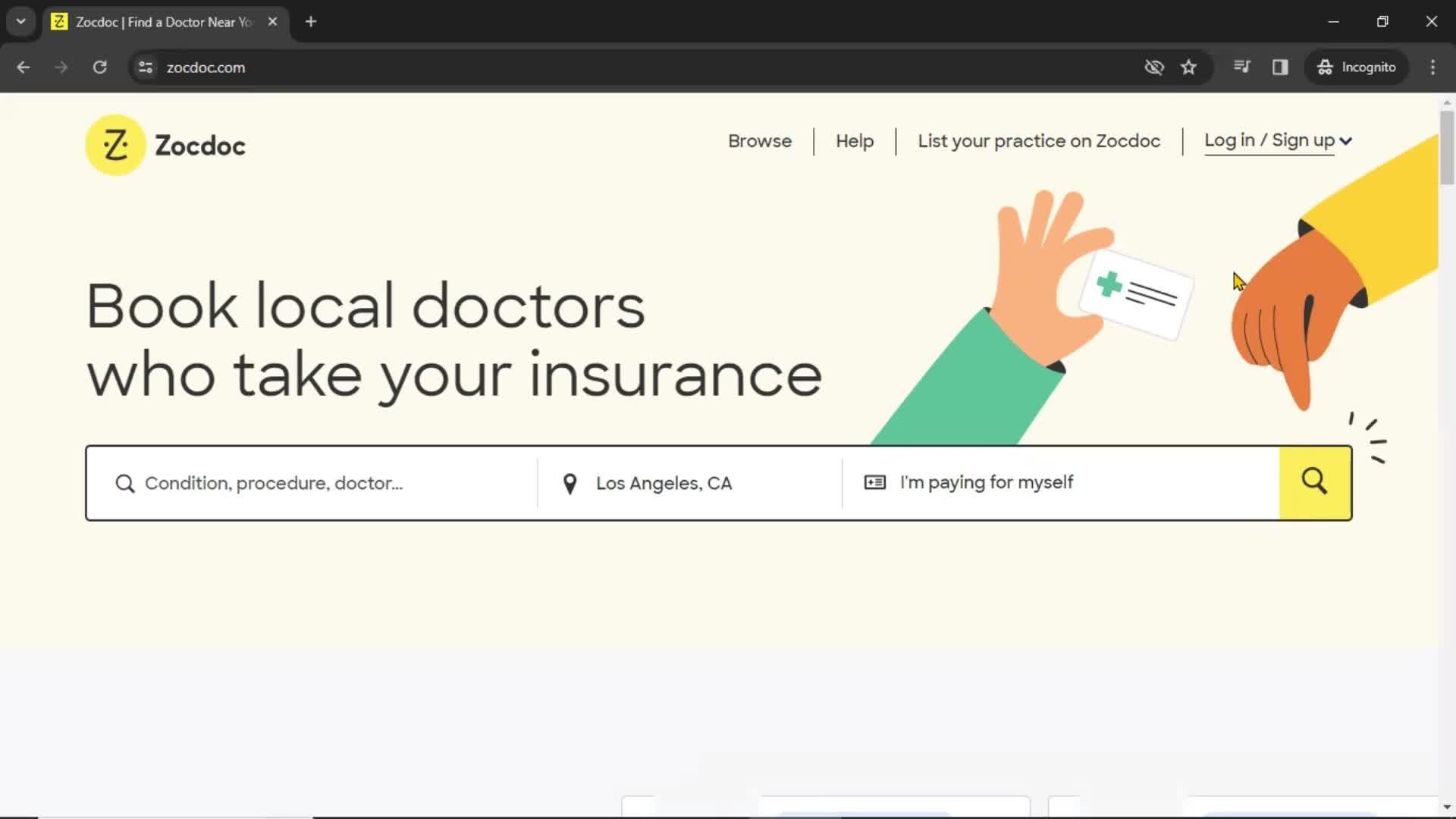Click the Help menu item
The height and width of the screenshot is (819, 1456).
click(855, 141)
